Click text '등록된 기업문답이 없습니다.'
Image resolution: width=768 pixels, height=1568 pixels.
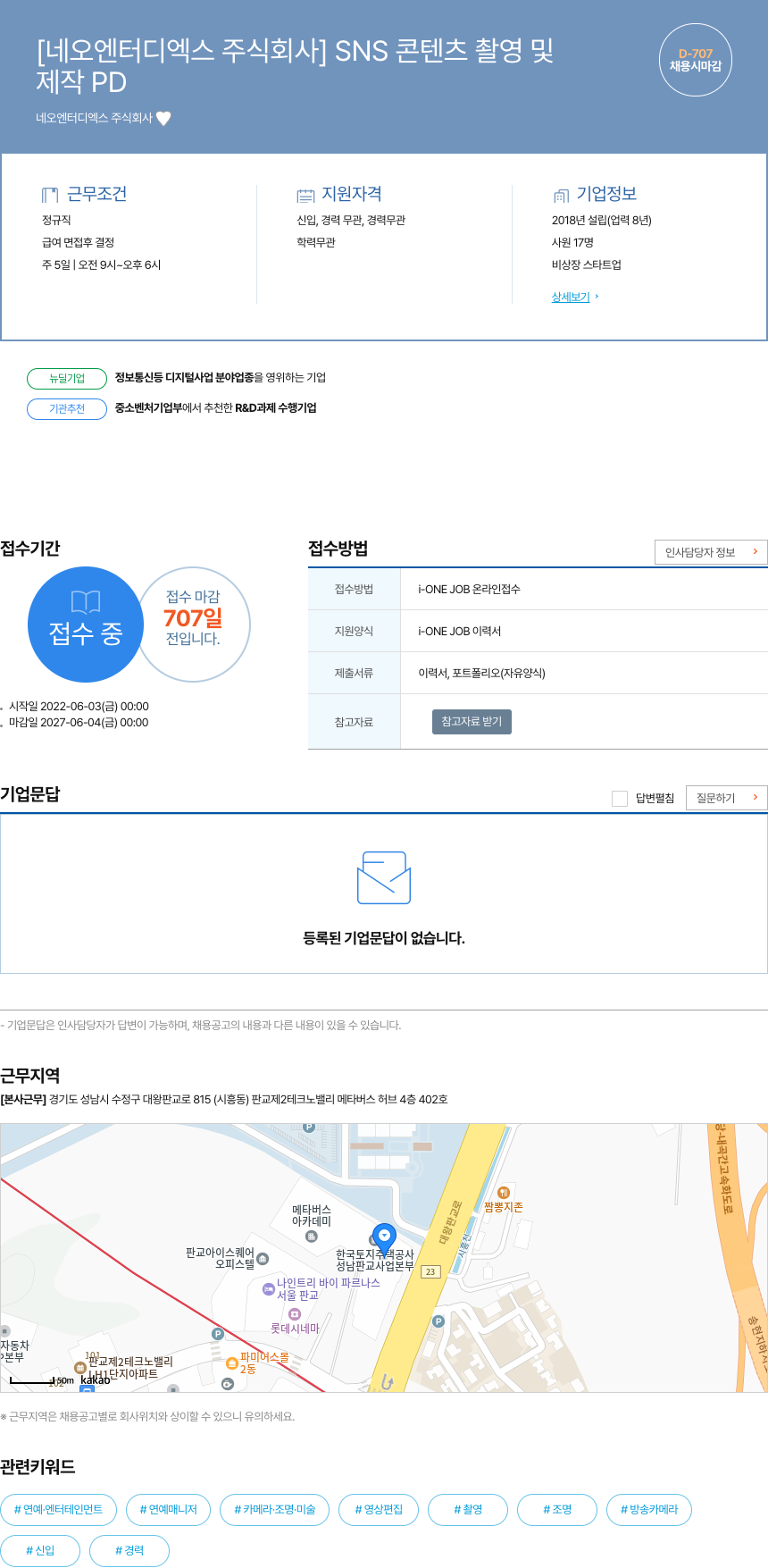[x=384, y=938]
